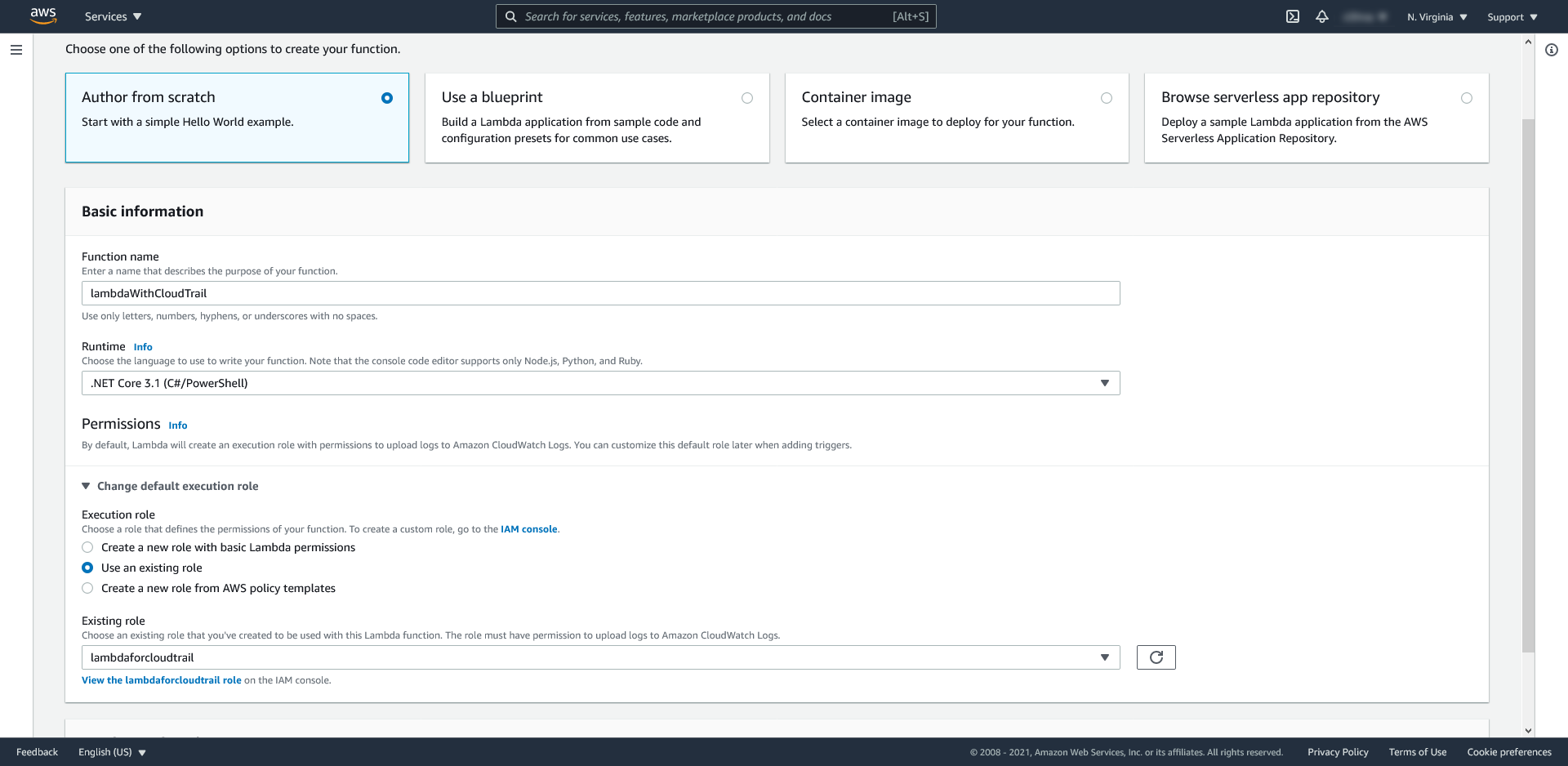Collapse Change default execution role section
1568x766 pixels.
pyautogui.click(x=170, y=486)
